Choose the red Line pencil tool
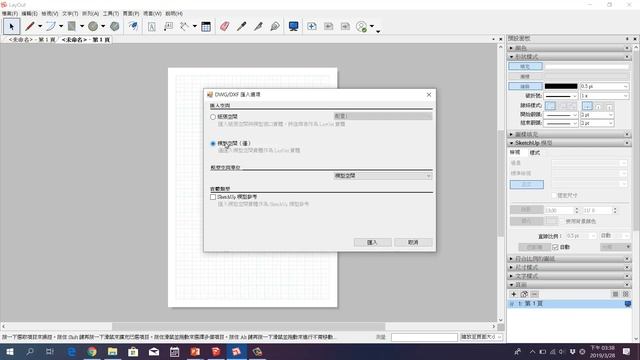The width and height of the screenshot is (640, 360). (29, 27)
